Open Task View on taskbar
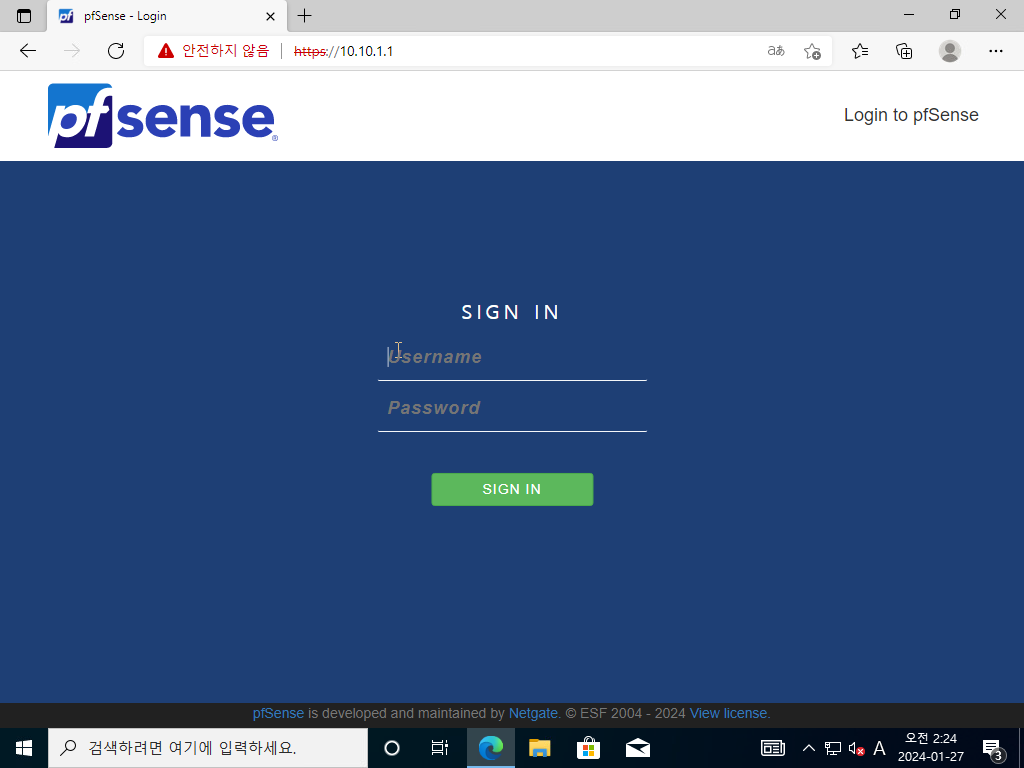Screen dimensions: 1024x768 (440, 748)
